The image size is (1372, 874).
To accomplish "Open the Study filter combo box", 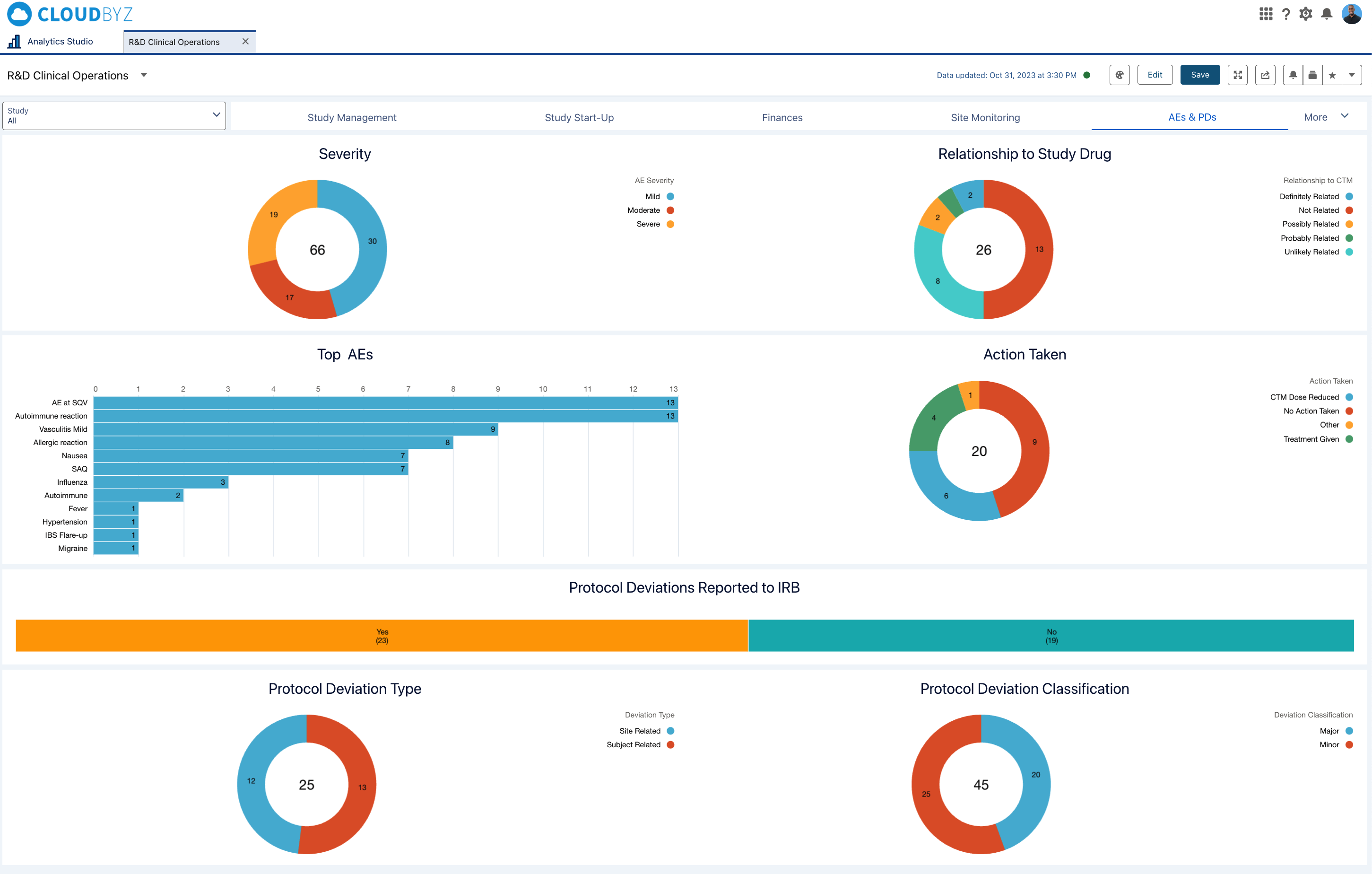I will point(114,116).
